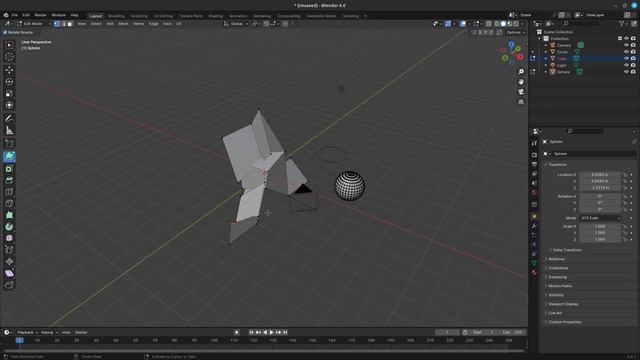Click the Location X value field
Screen dimensions: 640x360
[600, 175]
